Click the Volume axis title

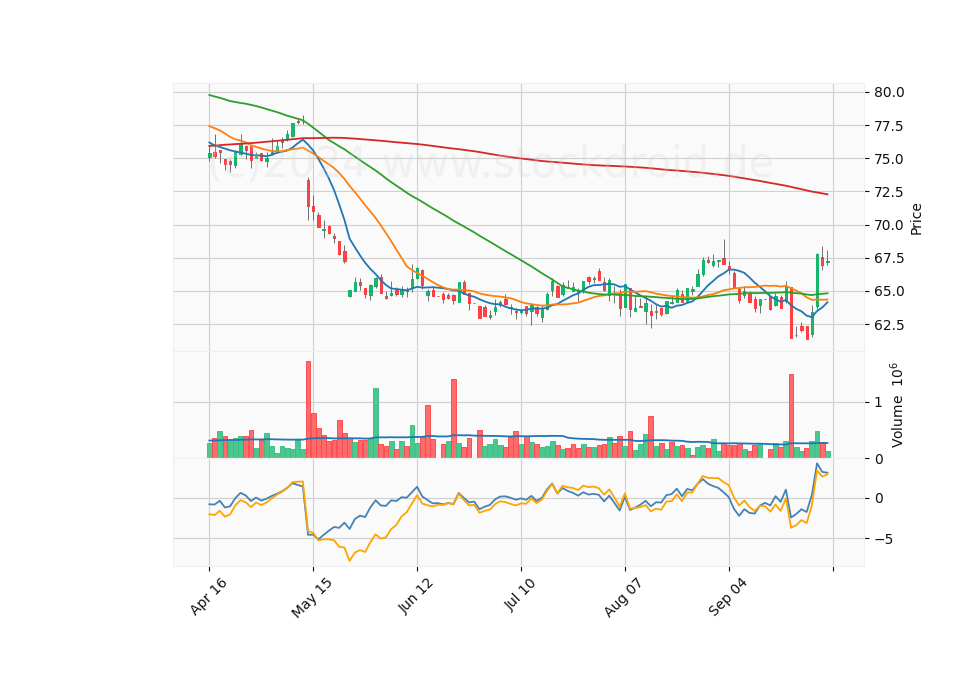[896, 405]
